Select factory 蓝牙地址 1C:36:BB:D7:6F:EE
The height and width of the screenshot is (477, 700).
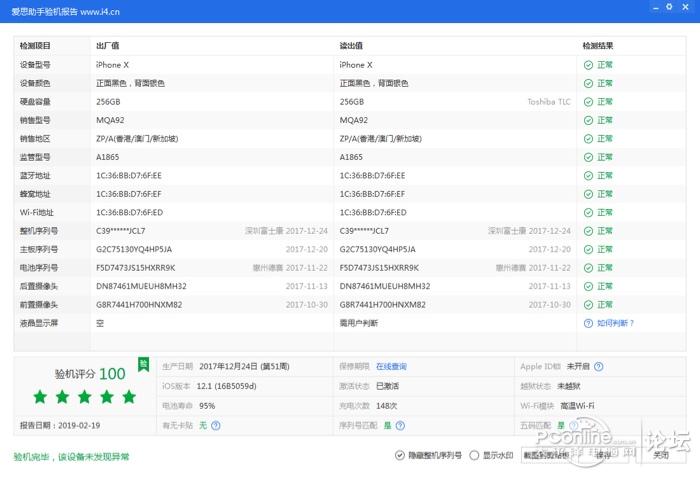[129, 176]
